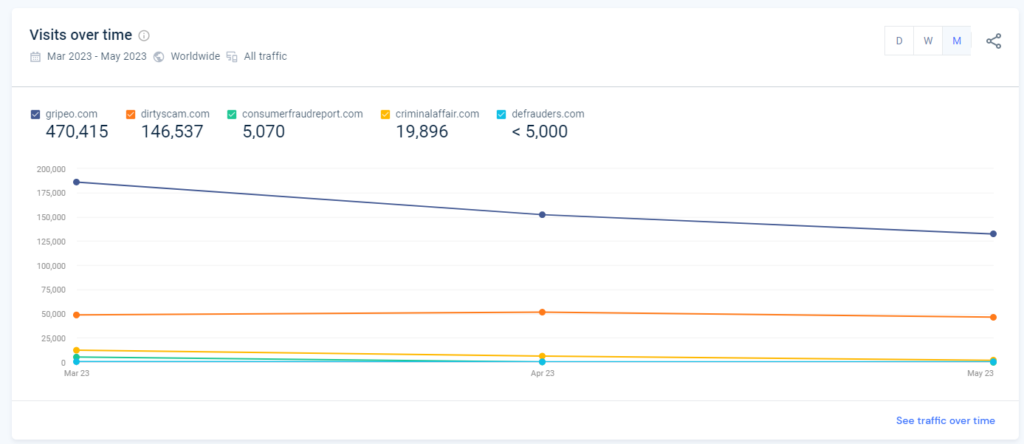1024x444 pixels.
Task: Switch to weekly view with W
Action: pyautogui.click(x=928, y=41)
